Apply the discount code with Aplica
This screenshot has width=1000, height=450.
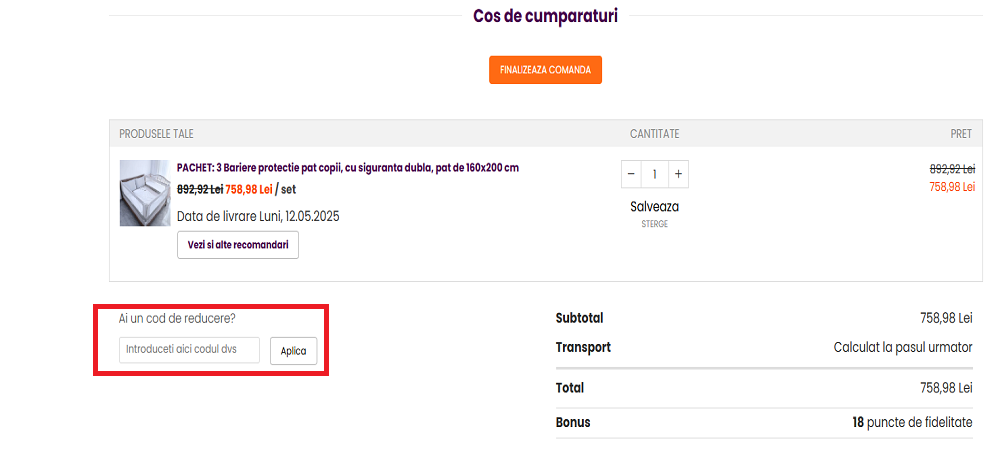click(293, 351)
